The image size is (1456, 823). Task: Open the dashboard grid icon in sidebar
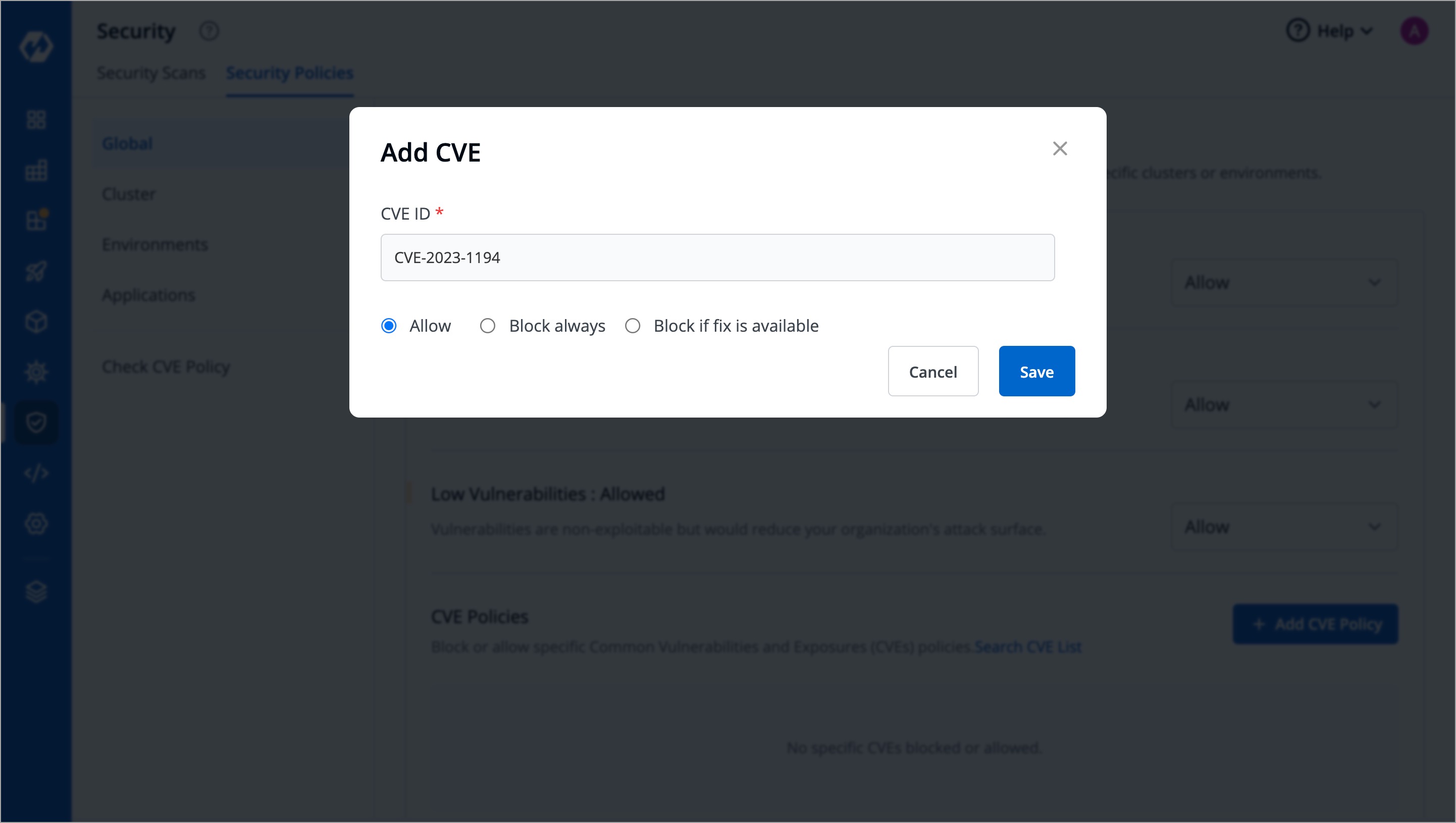click(36, 119)
